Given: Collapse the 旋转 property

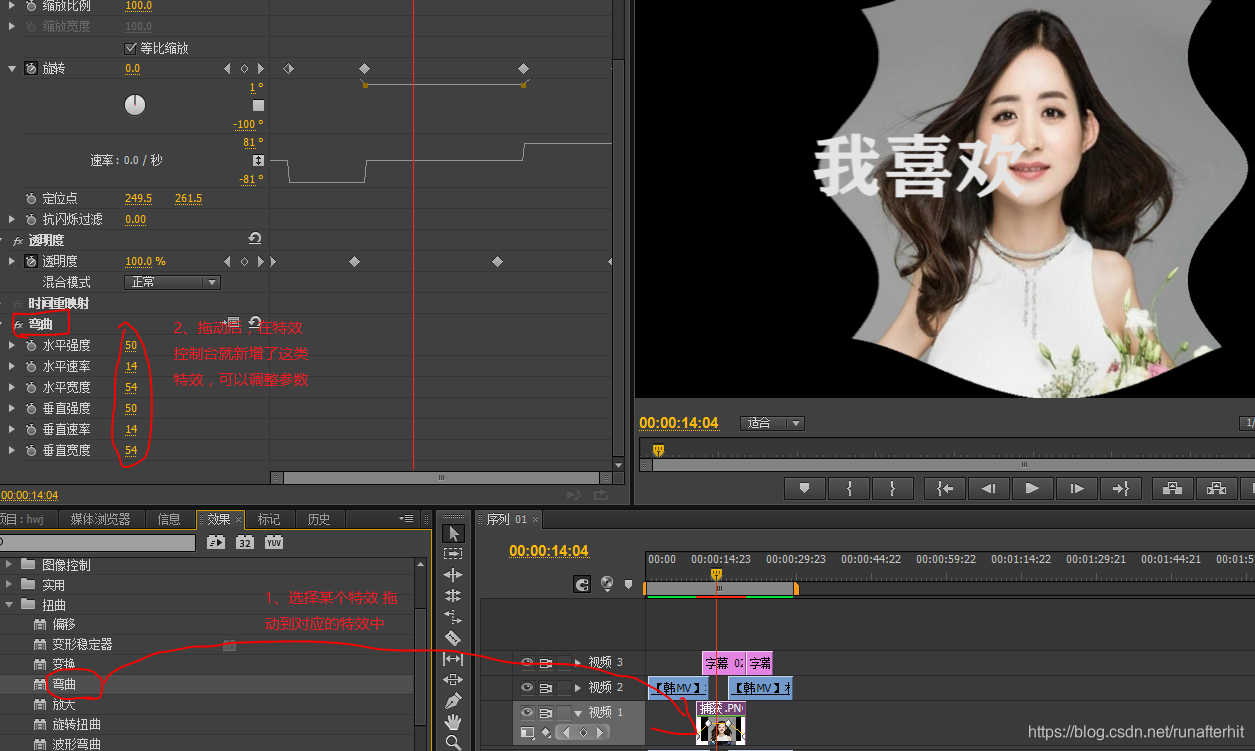Looking at the screenshot, I should [12, 69].
